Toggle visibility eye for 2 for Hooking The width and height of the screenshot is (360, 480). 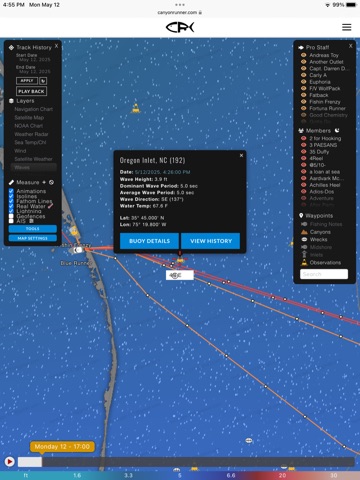pos(303,138)
